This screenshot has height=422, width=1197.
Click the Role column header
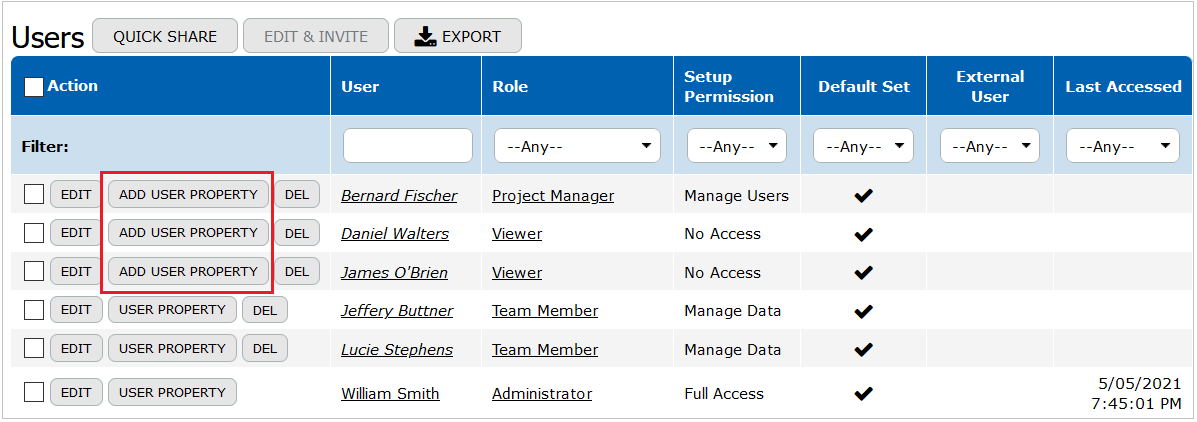click(x=510, y=87)
